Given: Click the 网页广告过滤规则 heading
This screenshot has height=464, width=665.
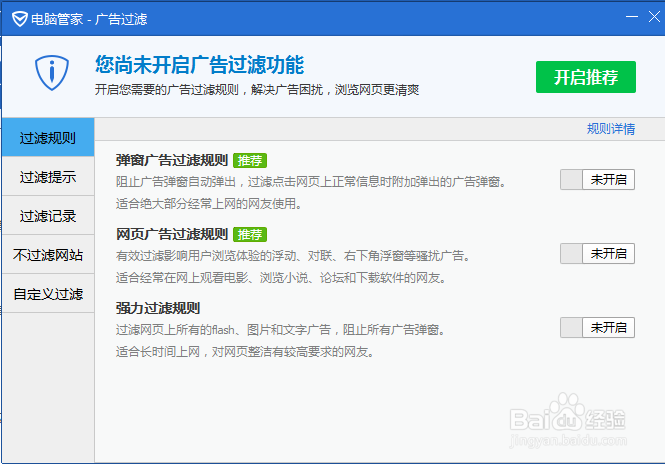Looking at the screenshot, I should tap(172, 234).
